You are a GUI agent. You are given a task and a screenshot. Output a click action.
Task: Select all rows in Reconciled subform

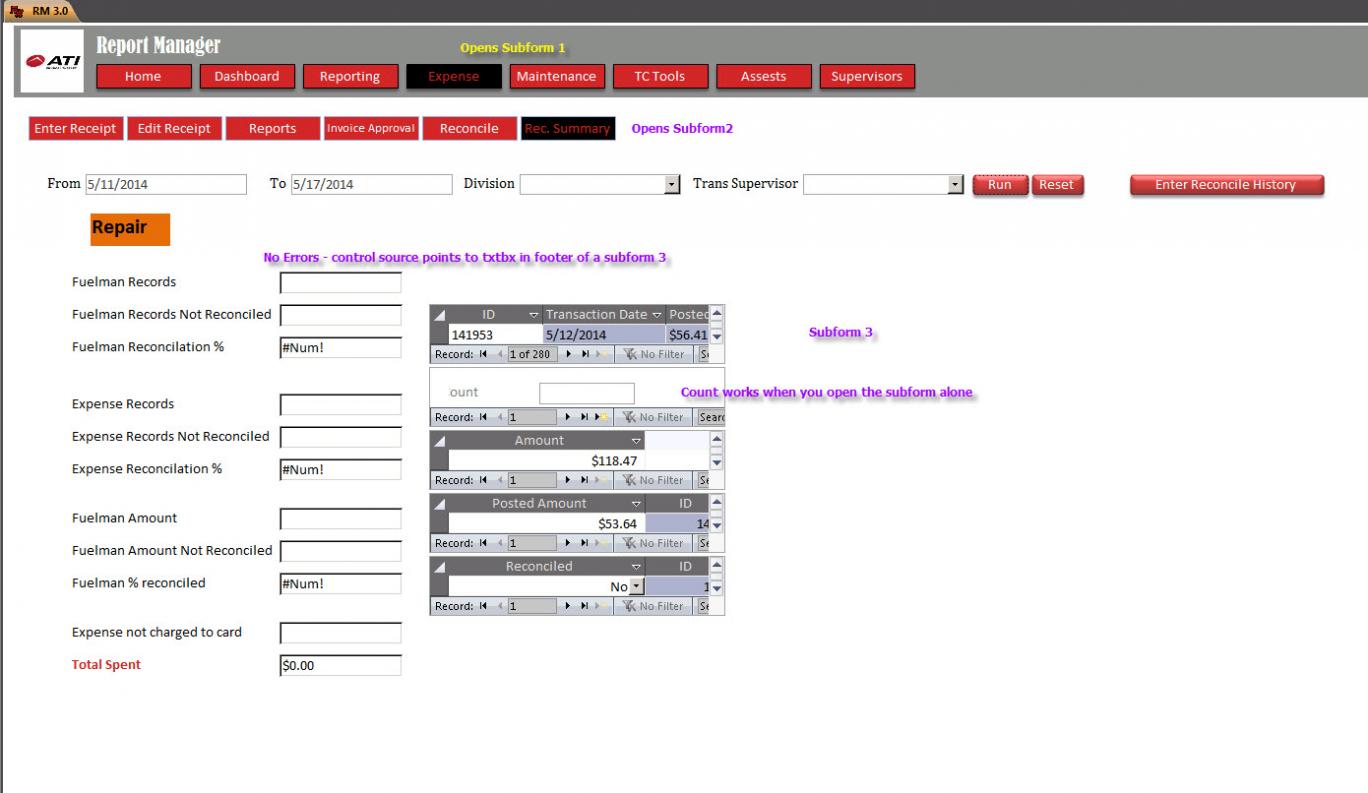coord(439,567)
